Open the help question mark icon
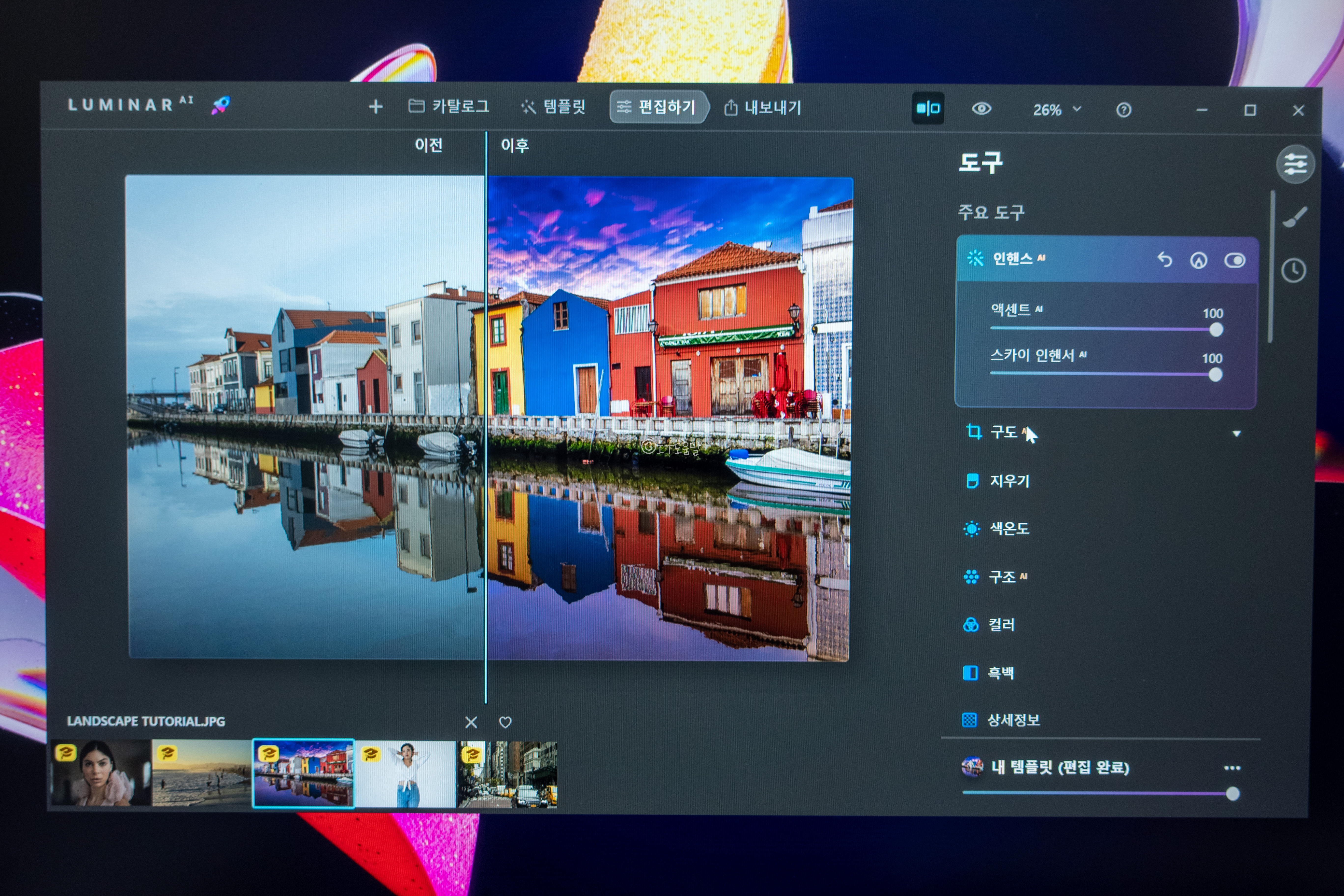The height and width of the screenshot is (896, 1344). 1123,110
